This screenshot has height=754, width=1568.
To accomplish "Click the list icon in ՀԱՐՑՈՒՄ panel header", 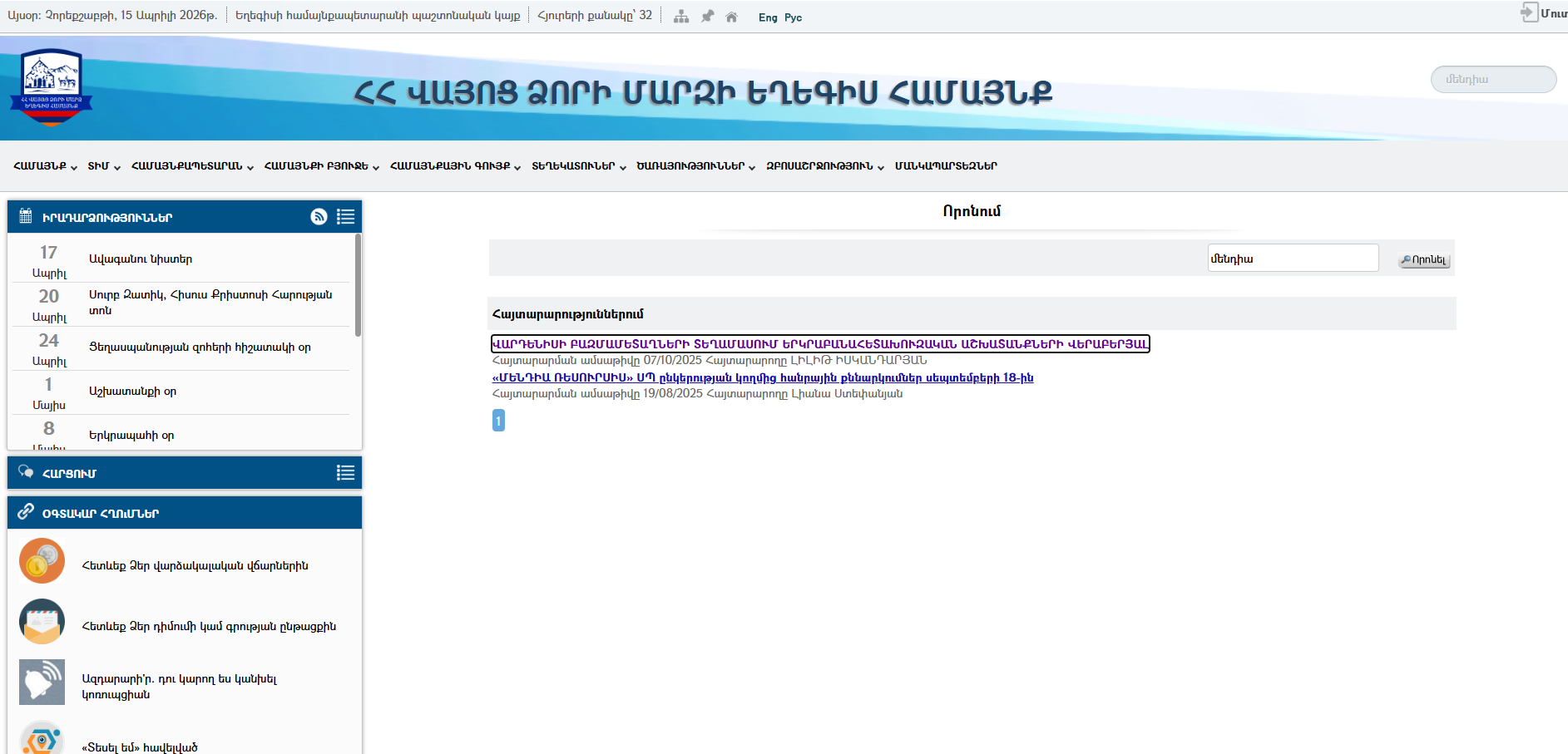I will click(345, 473).
